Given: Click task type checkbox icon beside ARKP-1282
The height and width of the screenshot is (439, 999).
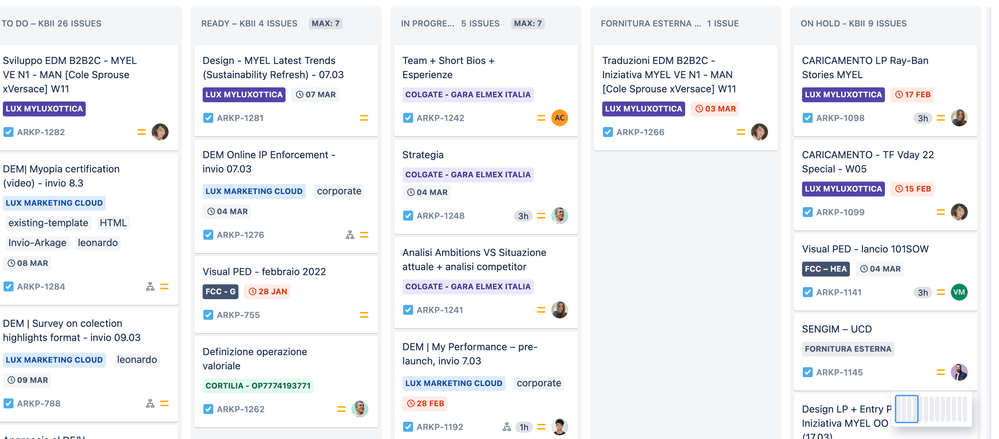Looking at the screenshot, I should point(8,132).
